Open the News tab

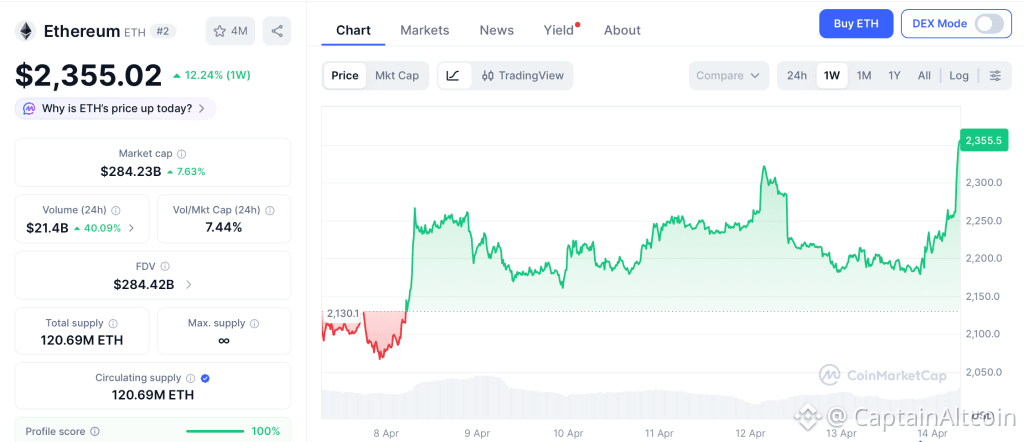[496, 30]
